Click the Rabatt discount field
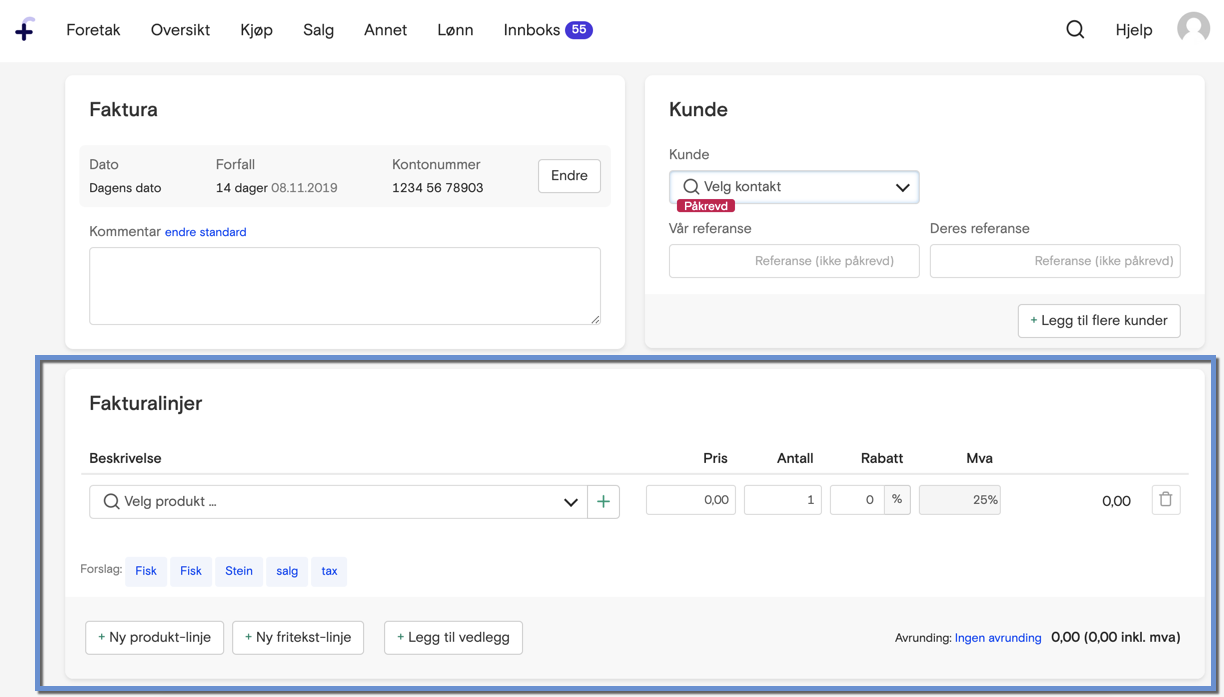Screen dimensions: 1224x697 pos(857,500)
